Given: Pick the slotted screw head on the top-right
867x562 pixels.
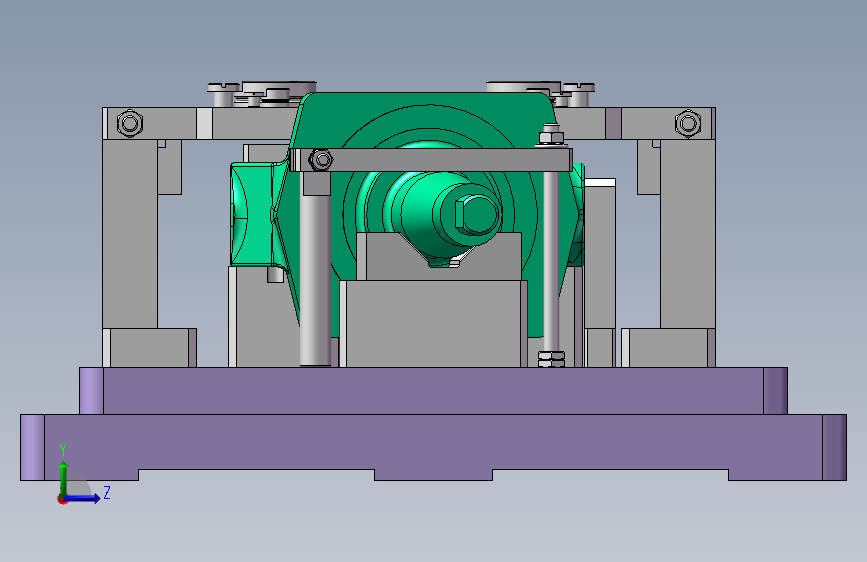Looking at the screenshot, I should pos(578,87).
